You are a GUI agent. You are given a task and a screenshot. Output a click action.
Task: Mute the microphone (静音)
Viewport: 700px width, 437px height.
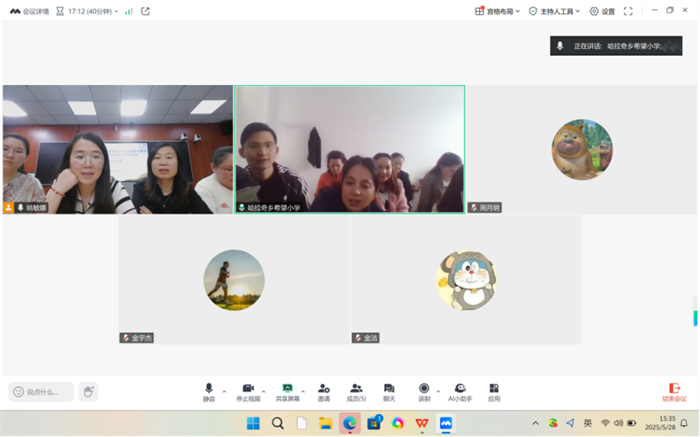pos(209,389)
